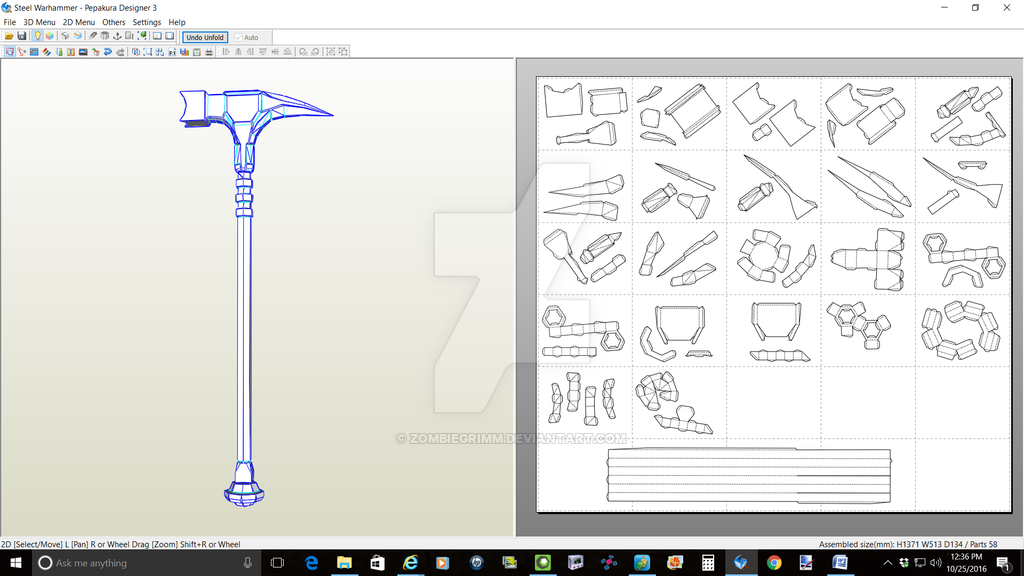1024x576 pixels.
Task: Select the Input text 'I' tool icon
Action: [x=71, y=52]
